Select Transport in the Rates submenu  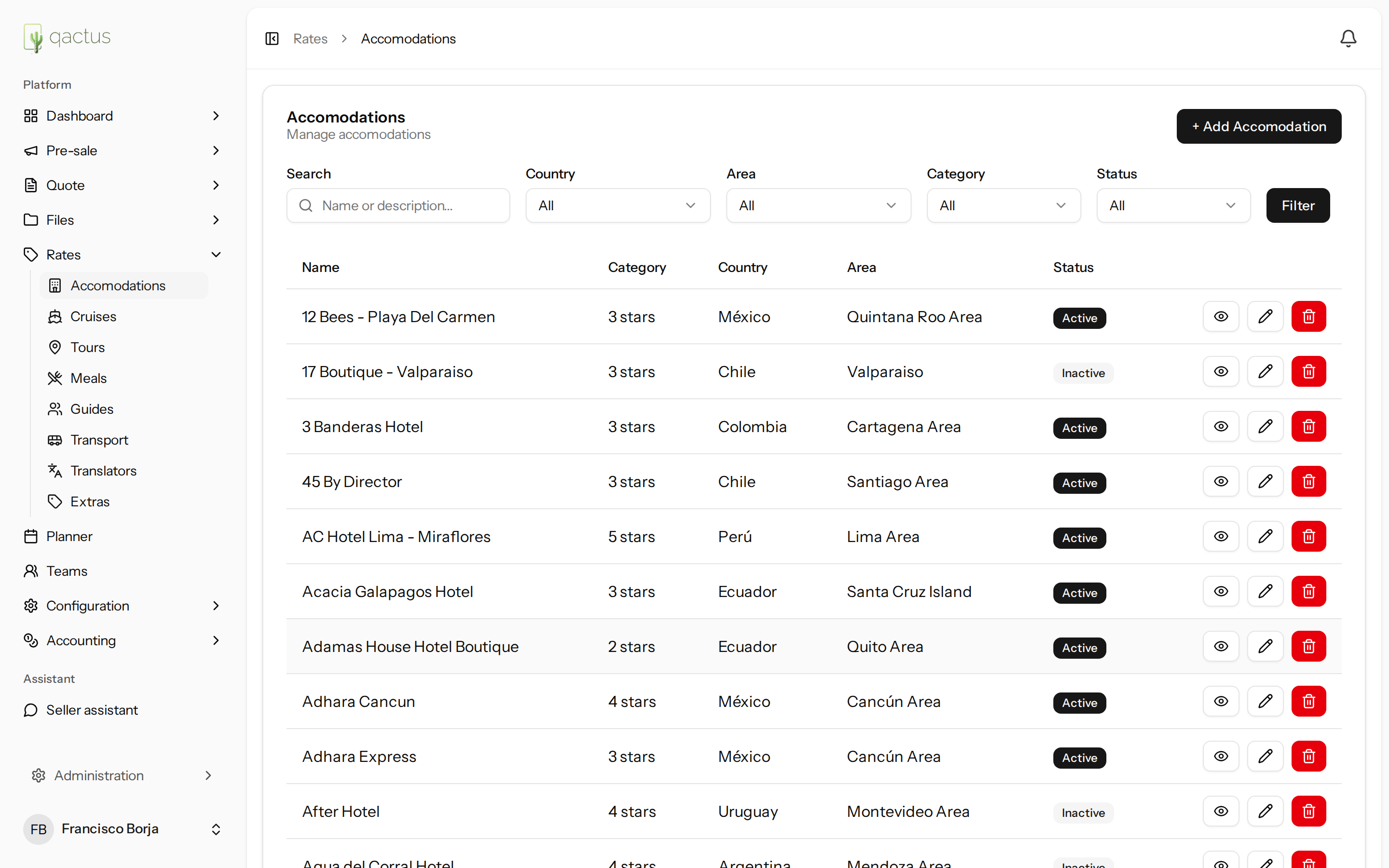123,440
